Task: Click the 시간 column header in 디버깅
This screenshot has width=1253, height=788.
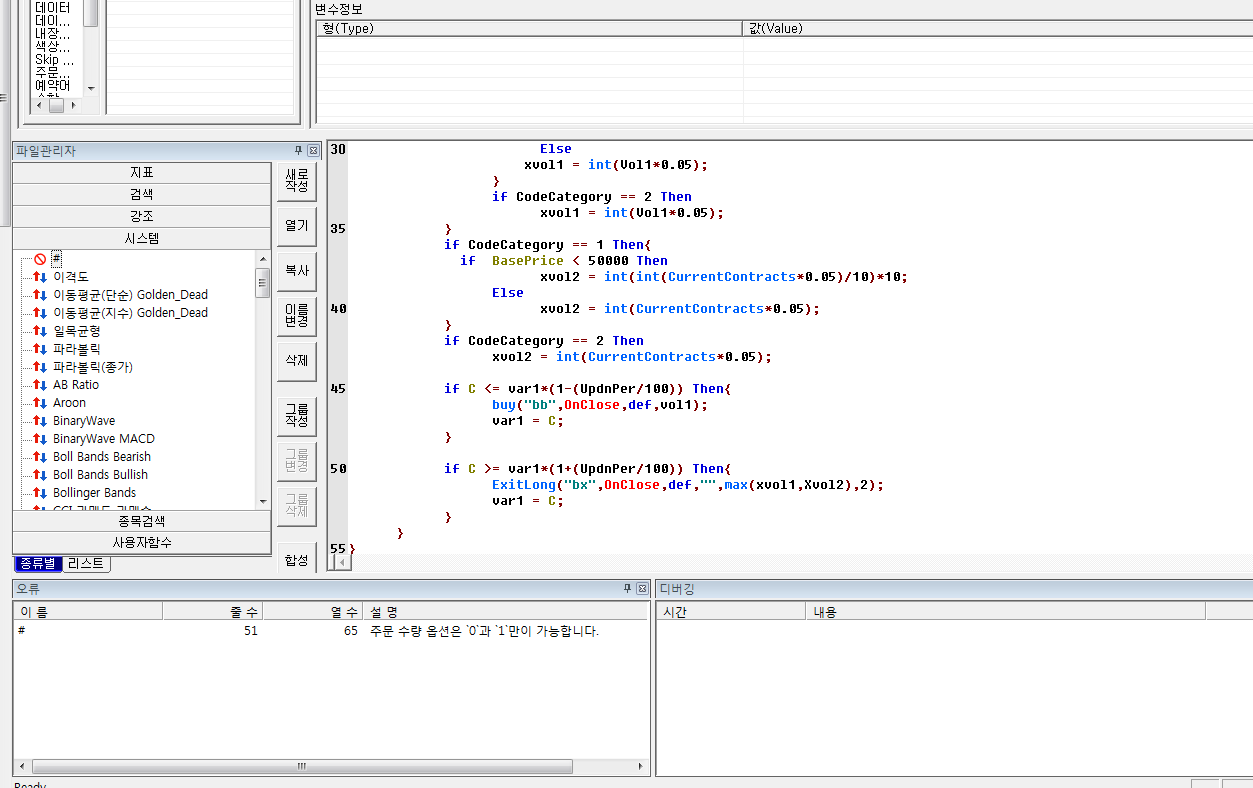Action: tap(730, 611)
